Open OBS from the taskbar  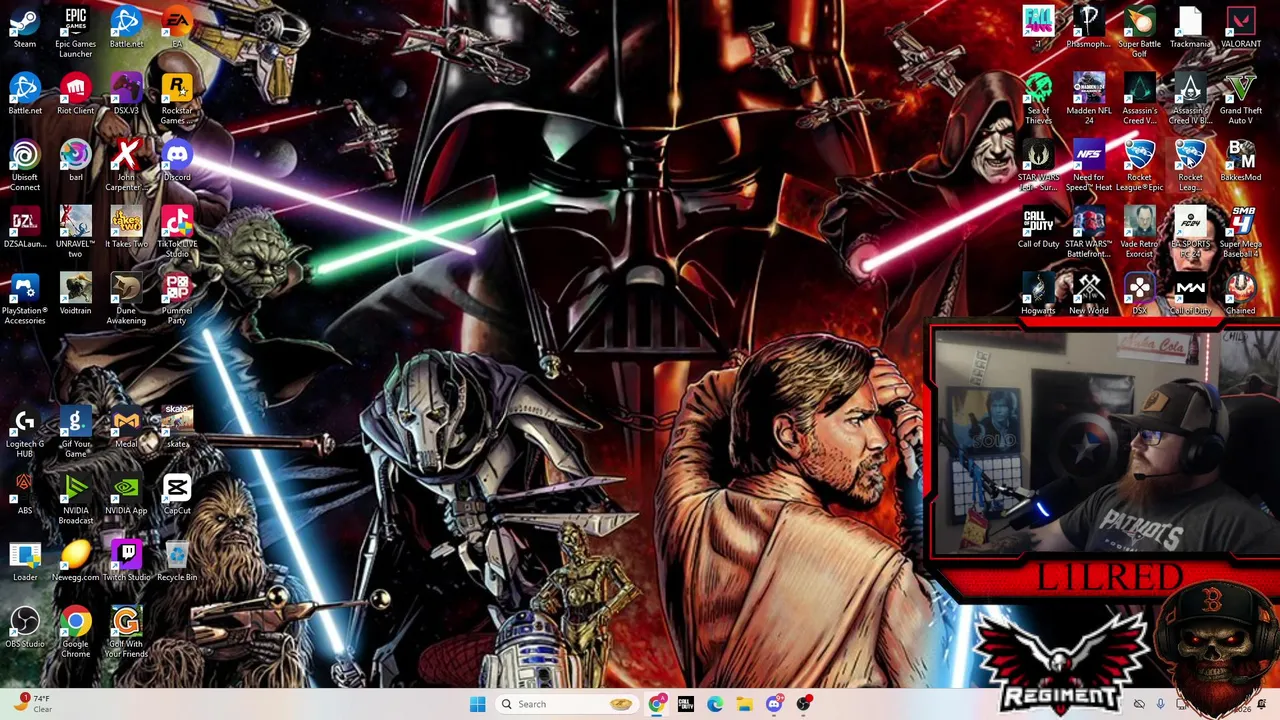[x=804, y=704]
